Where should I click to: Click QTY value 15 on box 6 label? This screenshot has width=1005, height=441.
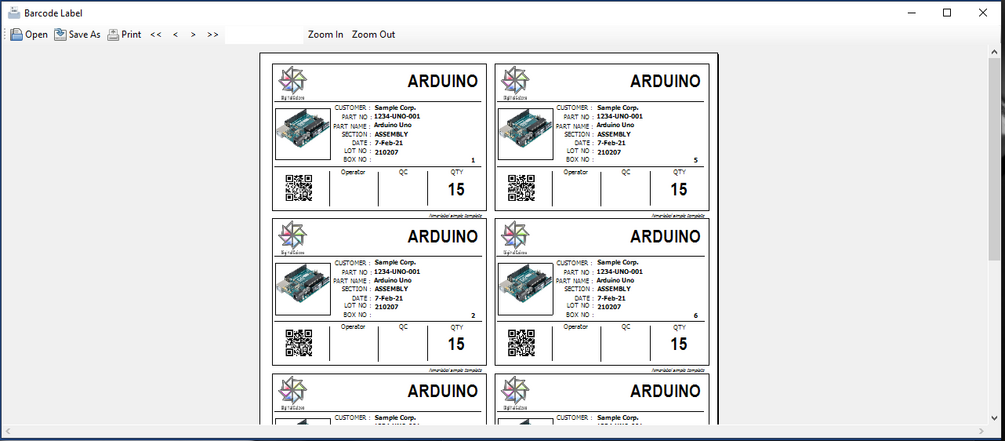[679, 344]
